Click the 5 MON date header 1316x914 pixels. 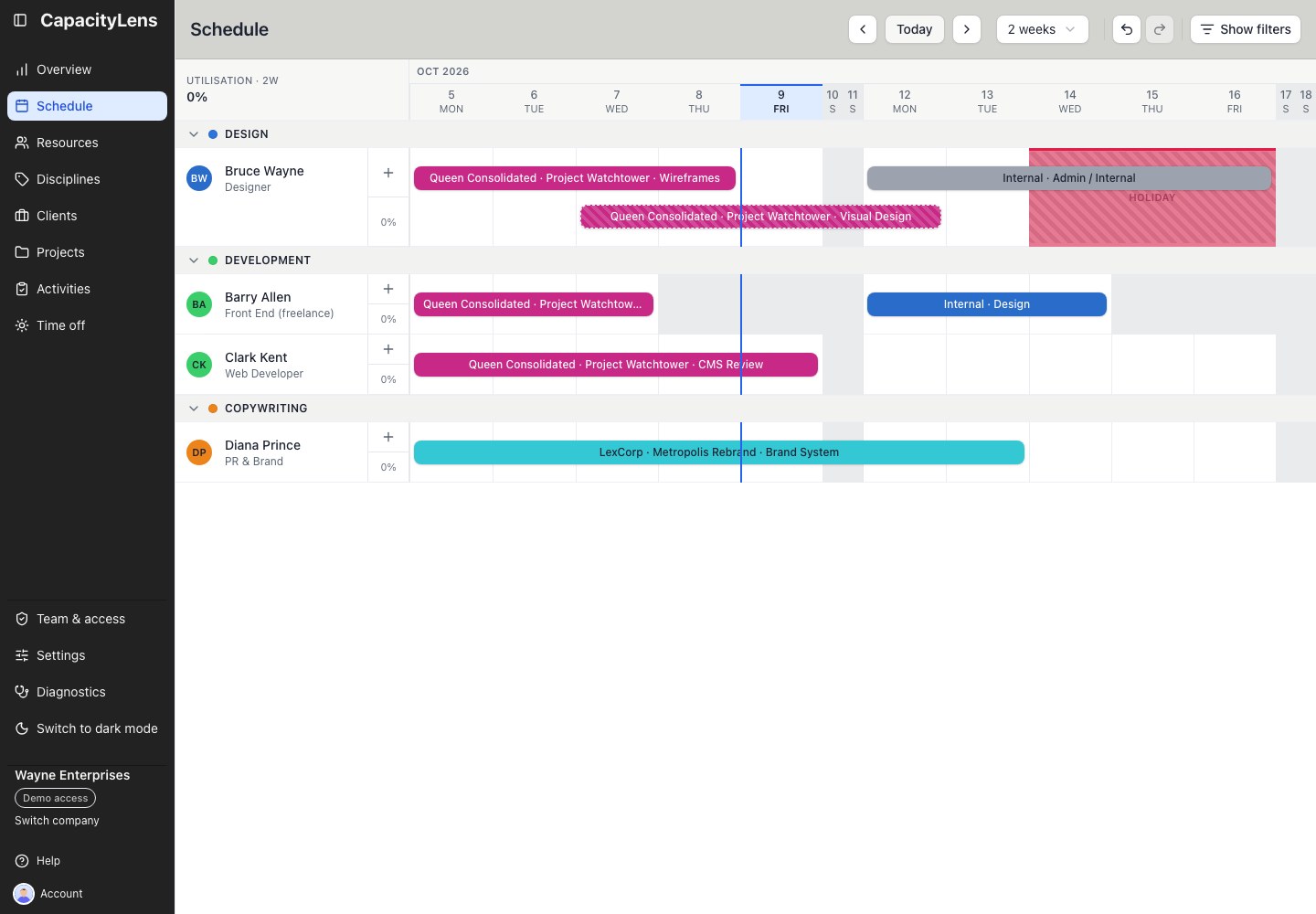tap(451, 101)
